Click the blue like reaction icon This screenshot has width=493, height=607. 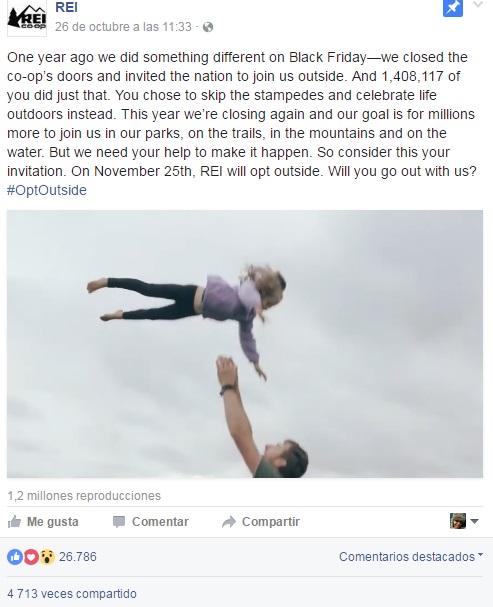click(x=15, y=557)
